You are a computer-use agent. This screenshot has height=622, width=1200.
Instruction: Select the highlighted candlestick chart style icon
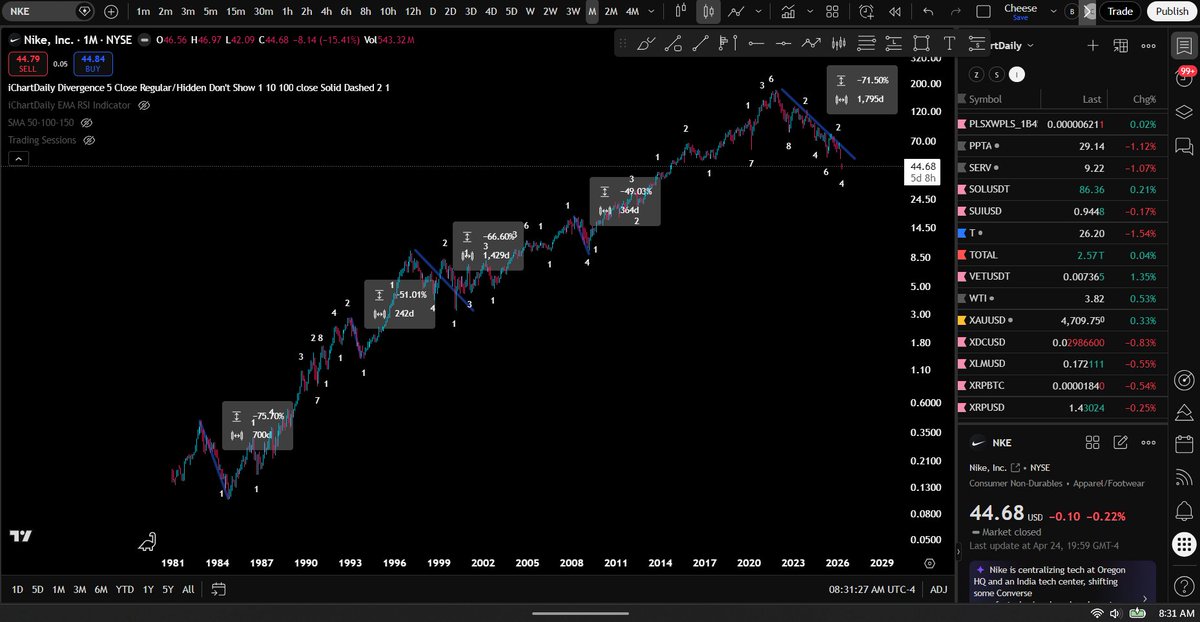[x=708, y=11]
